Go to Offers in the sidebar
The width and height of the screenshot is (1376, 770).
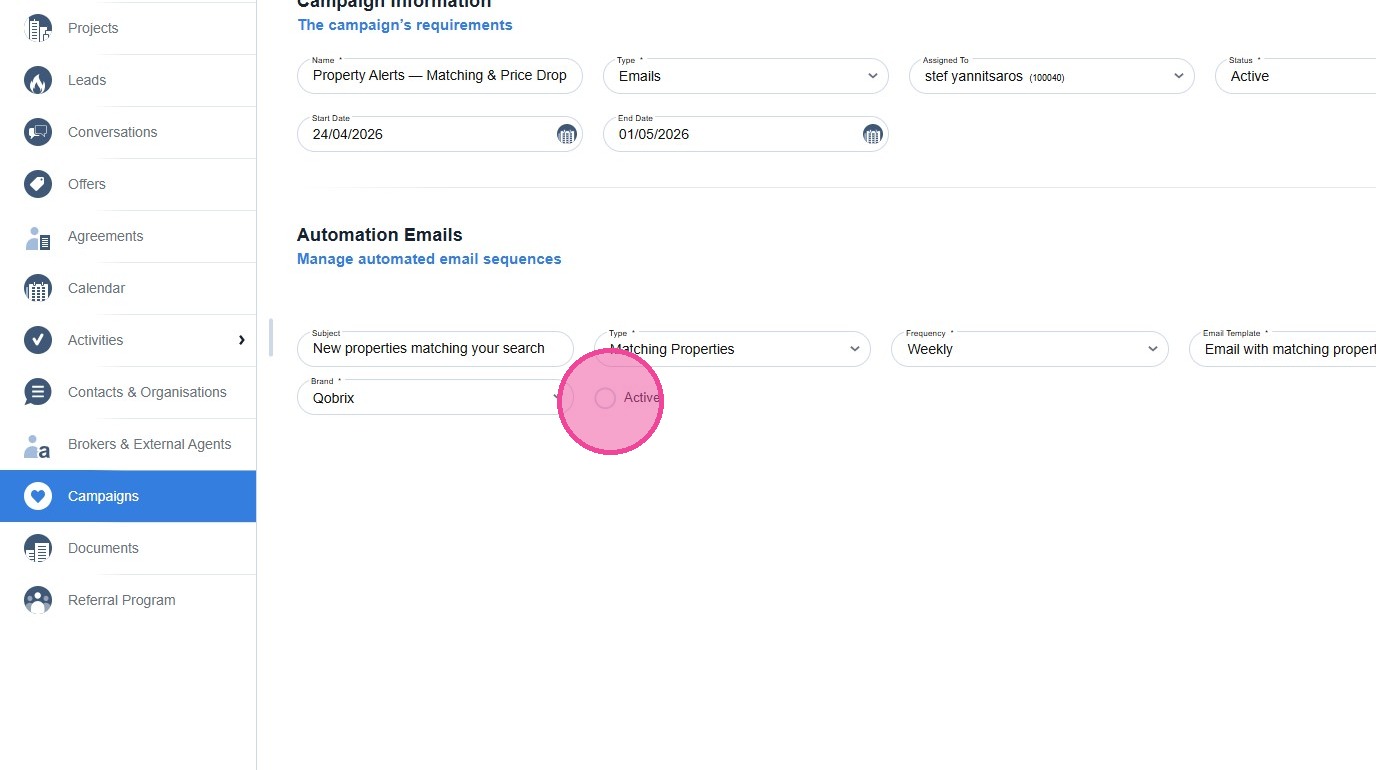[x=128, y=184]
